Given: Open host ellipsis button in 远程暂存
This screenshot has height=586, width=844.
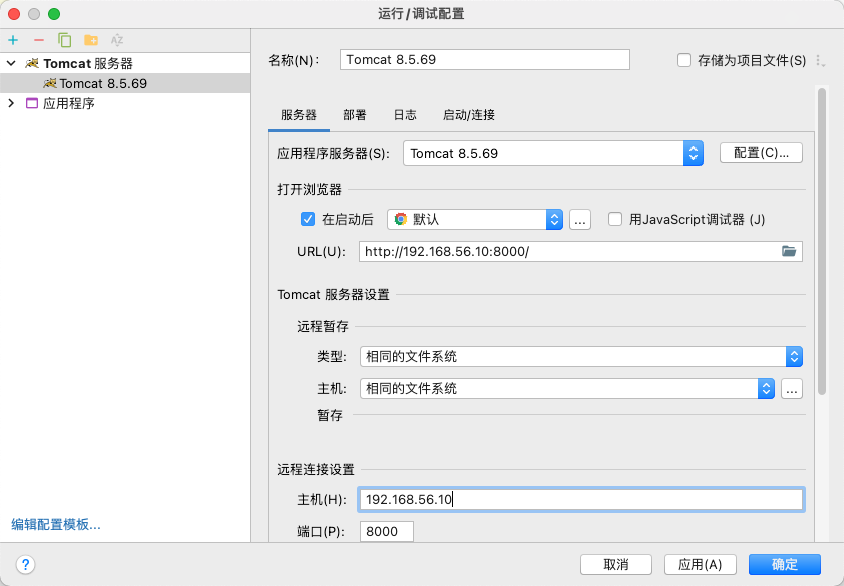Looking at the screenshot, I should click(791, 389).
